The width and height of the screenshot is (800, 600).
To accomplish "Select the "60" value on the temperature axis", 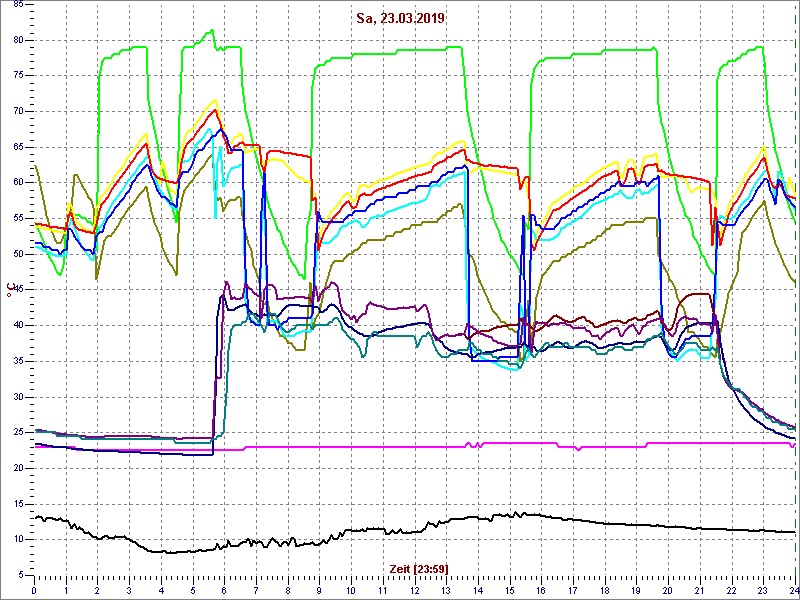I will point(18,183).
